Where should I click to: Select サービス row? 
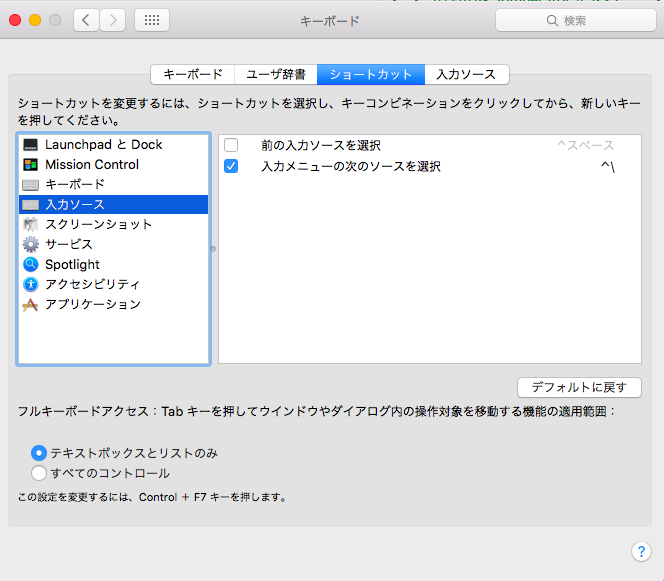113,244
